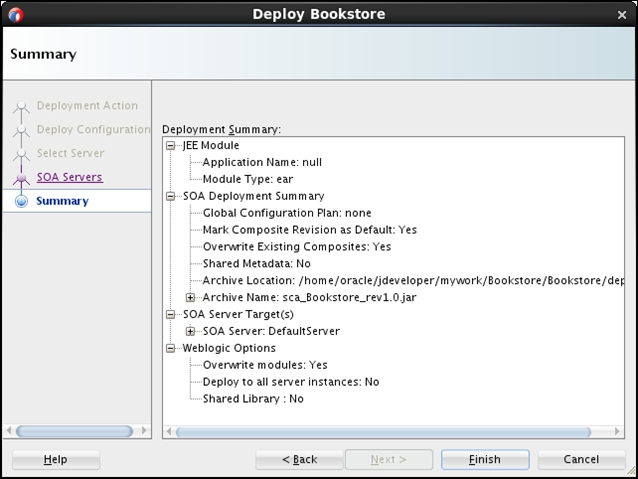Click the disabled Next > button
The height and width of the screenshot is (479, 638).
(389, 459)
